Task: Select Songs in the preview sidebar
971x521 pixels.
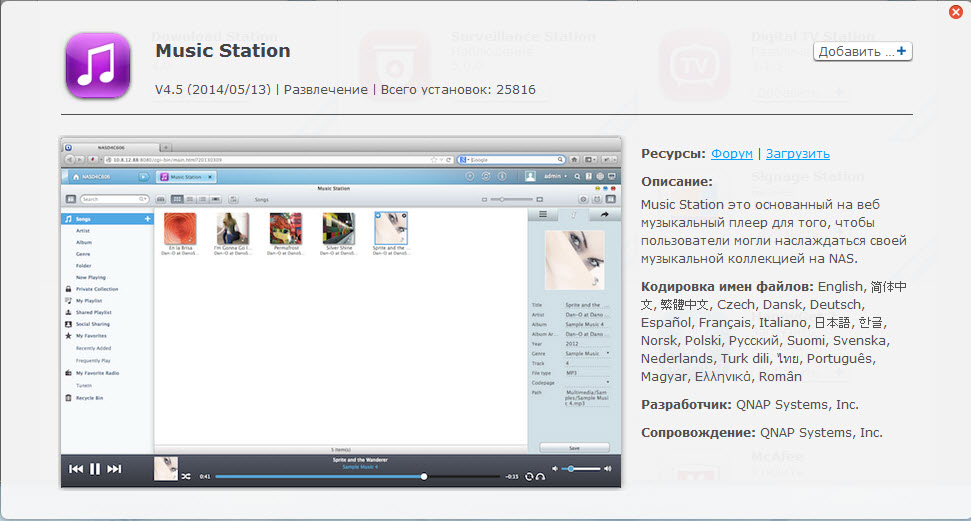Action: click(107, 219)
